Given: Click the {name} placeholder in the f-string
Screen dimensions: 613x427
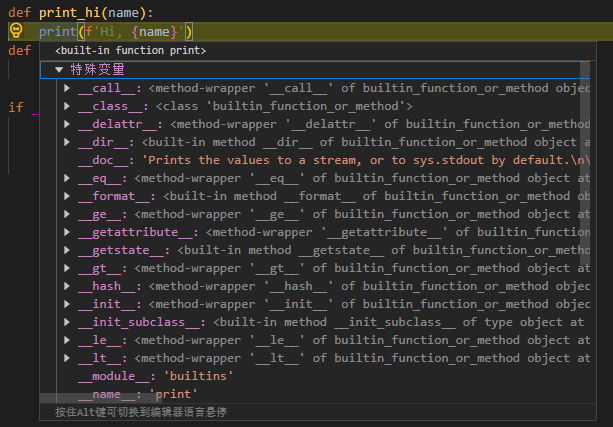Looking at the screenshot, I should coord(154,31).
